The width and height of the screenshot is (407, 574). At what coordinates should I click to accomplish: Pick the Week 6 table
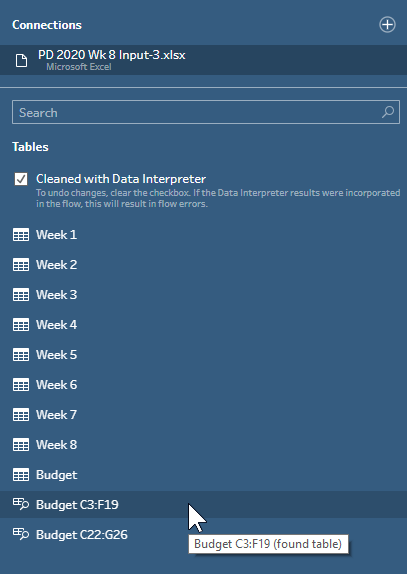click(204, 385)
